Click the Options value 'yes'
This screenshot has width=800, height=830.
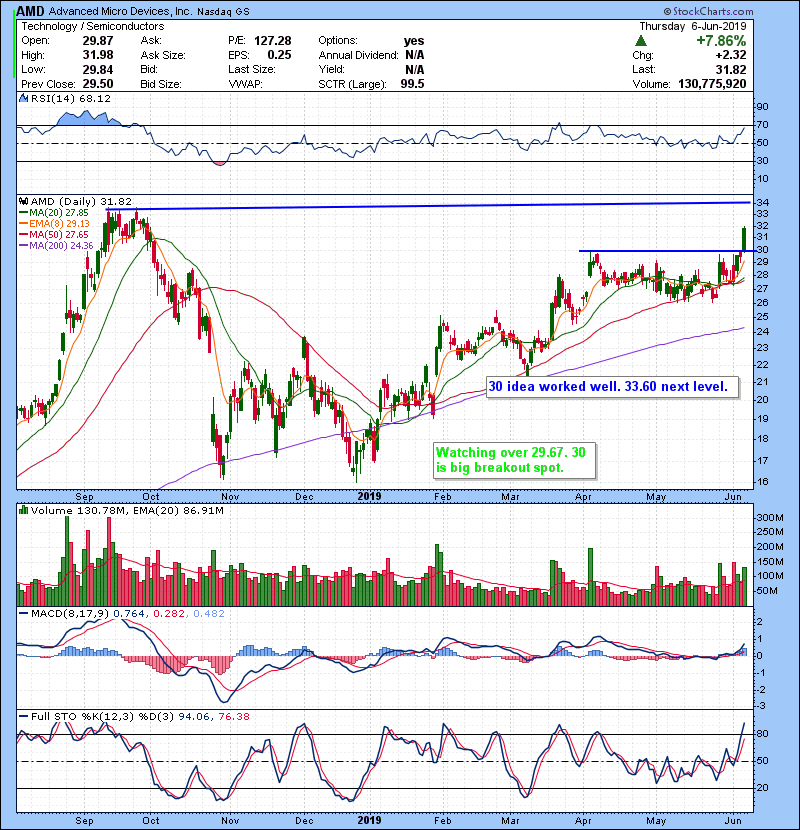coord(414,41)
